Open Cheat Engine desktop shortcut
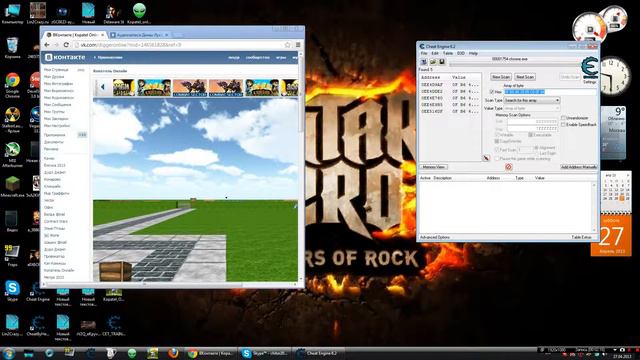This screenshot has height=360, width=640. coord(38,291)
